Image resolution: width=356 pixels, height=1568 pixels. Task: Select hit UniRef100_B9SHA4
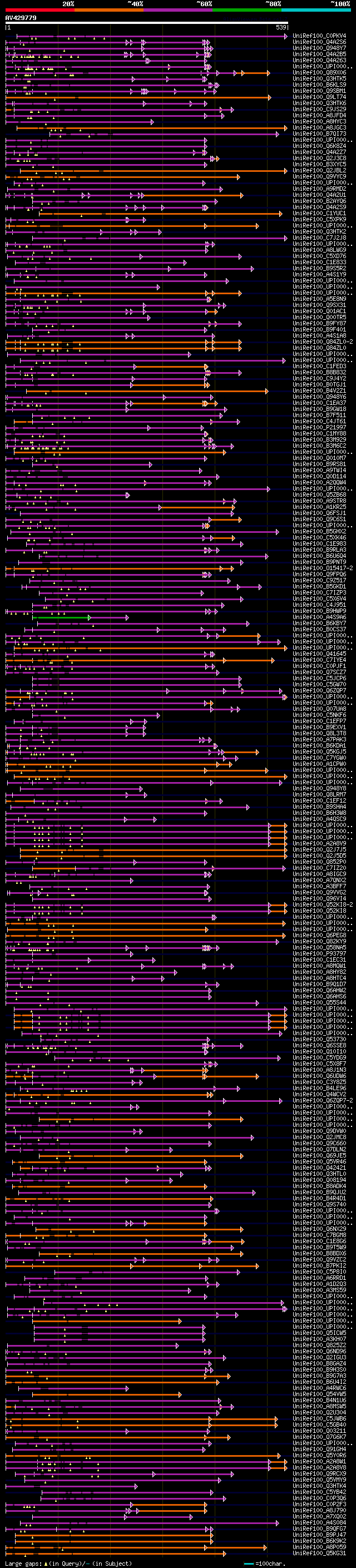pos(319,807)
